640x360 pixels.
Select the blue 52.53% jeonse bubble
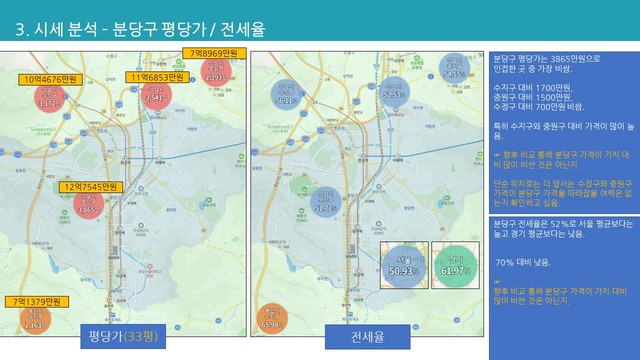tap(394, 92)
